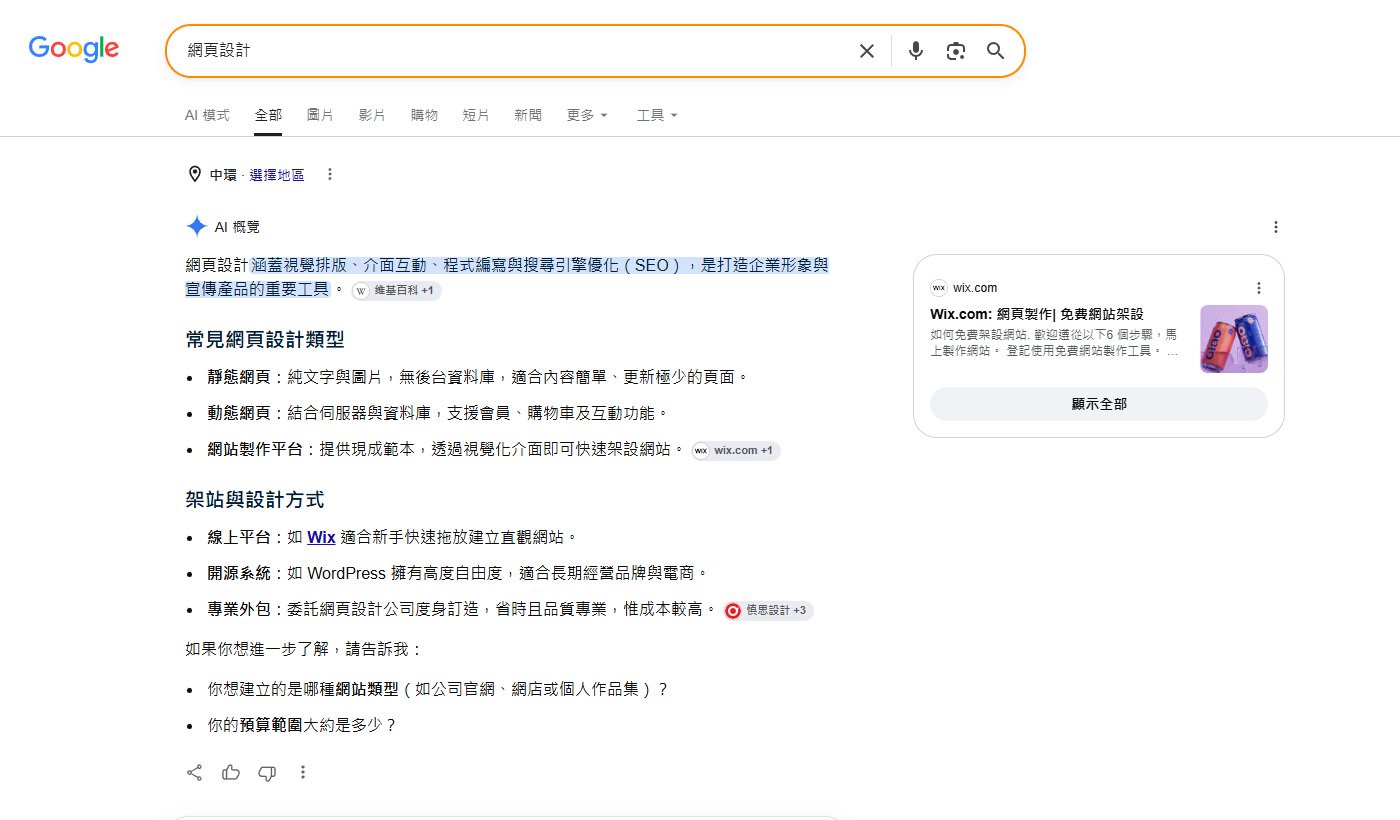Switch to 購物 results tab
The height and width of the screenshot is (820, 1400).
[424, 115]
